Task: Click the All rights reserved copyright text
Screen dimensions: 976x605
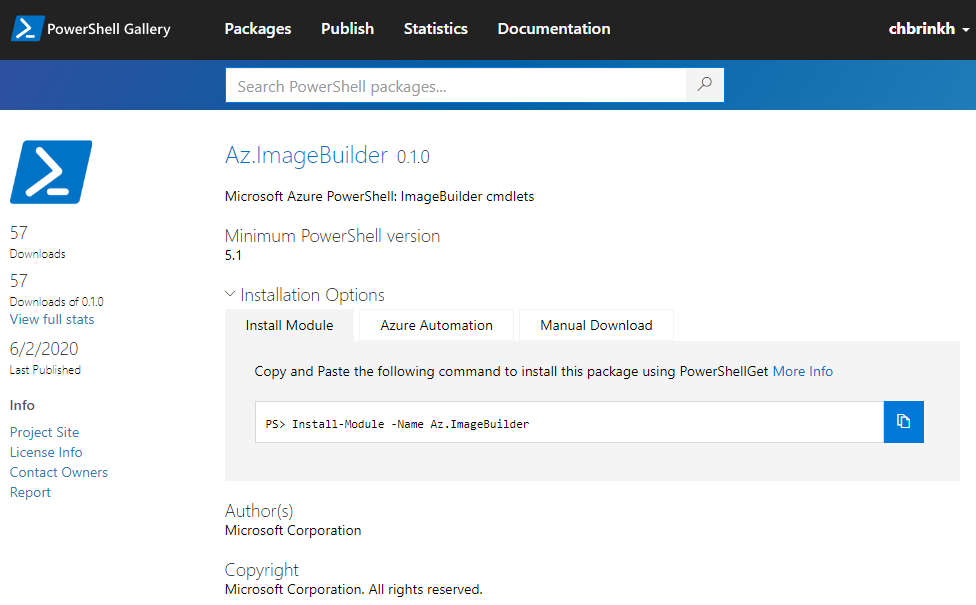Action: click(425, 589)
